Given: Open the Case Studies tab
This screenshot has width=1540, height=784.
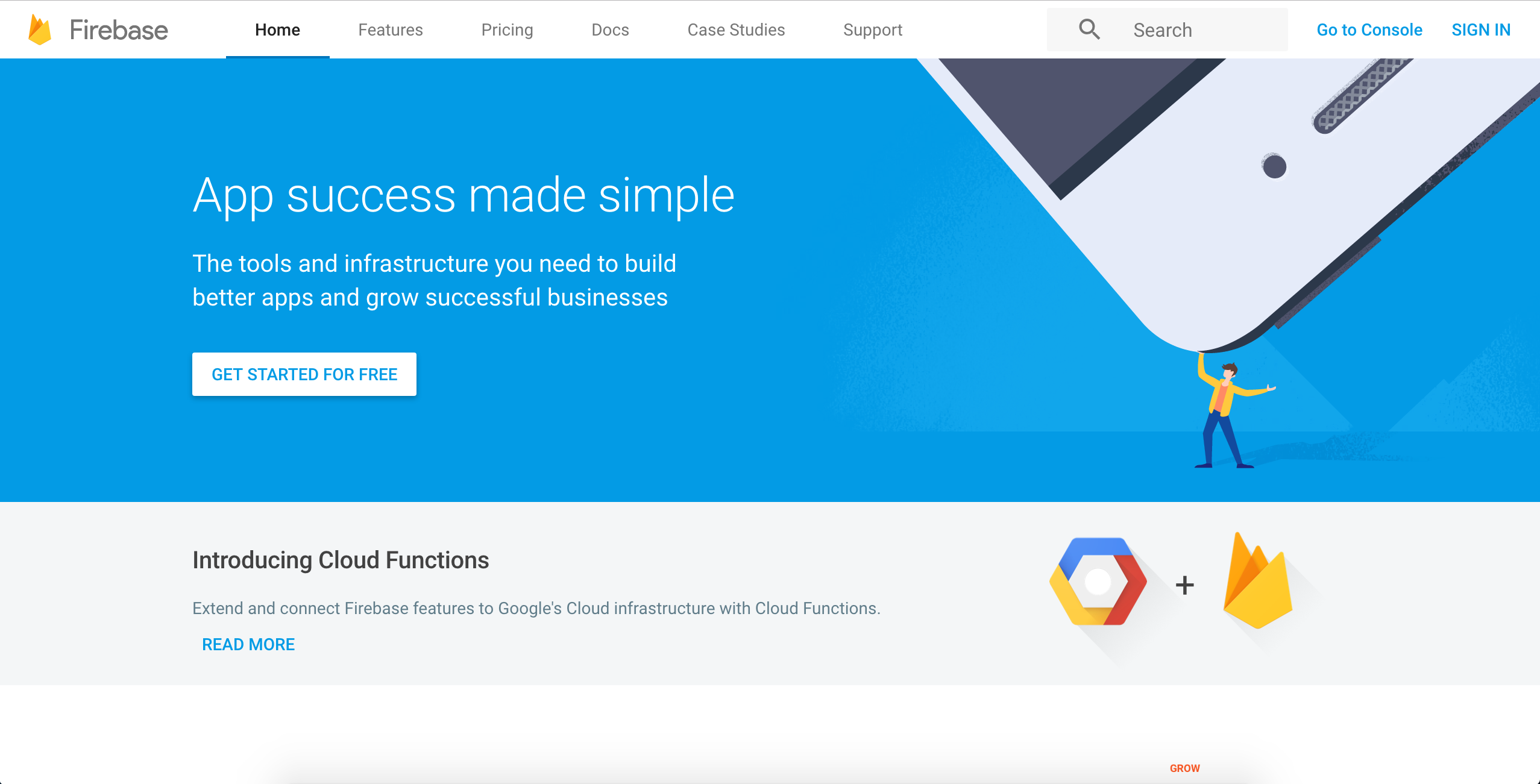Looking at the screenshot, I should pos(736,30).
